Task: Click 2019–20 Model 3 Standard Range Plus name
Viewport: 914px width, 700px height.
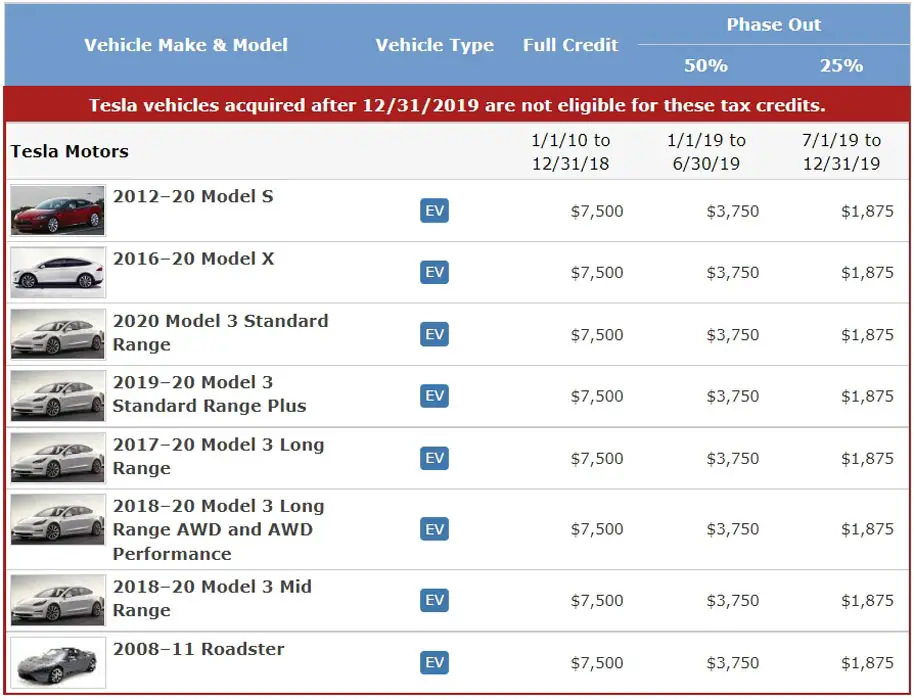Action: (209, 394)
